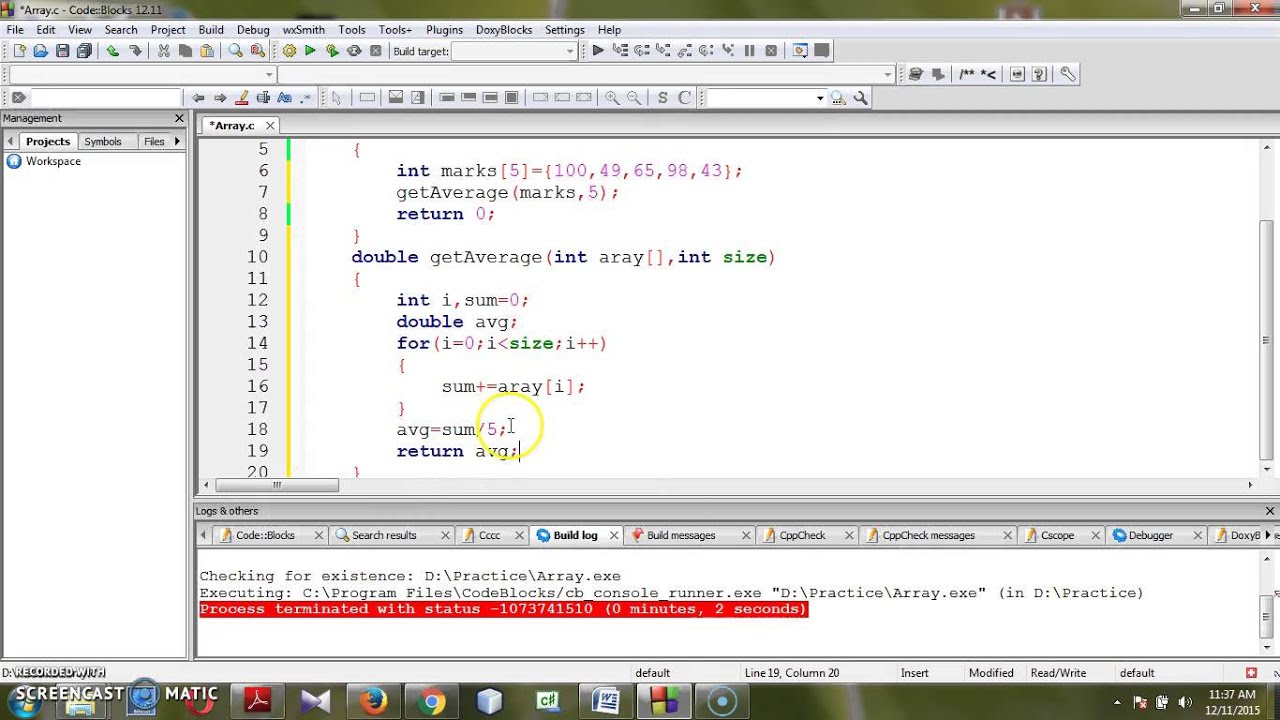The width and height of the screenshot is (1280, 720).
Task: Open the Search results tab
Action: pos(384,535)
